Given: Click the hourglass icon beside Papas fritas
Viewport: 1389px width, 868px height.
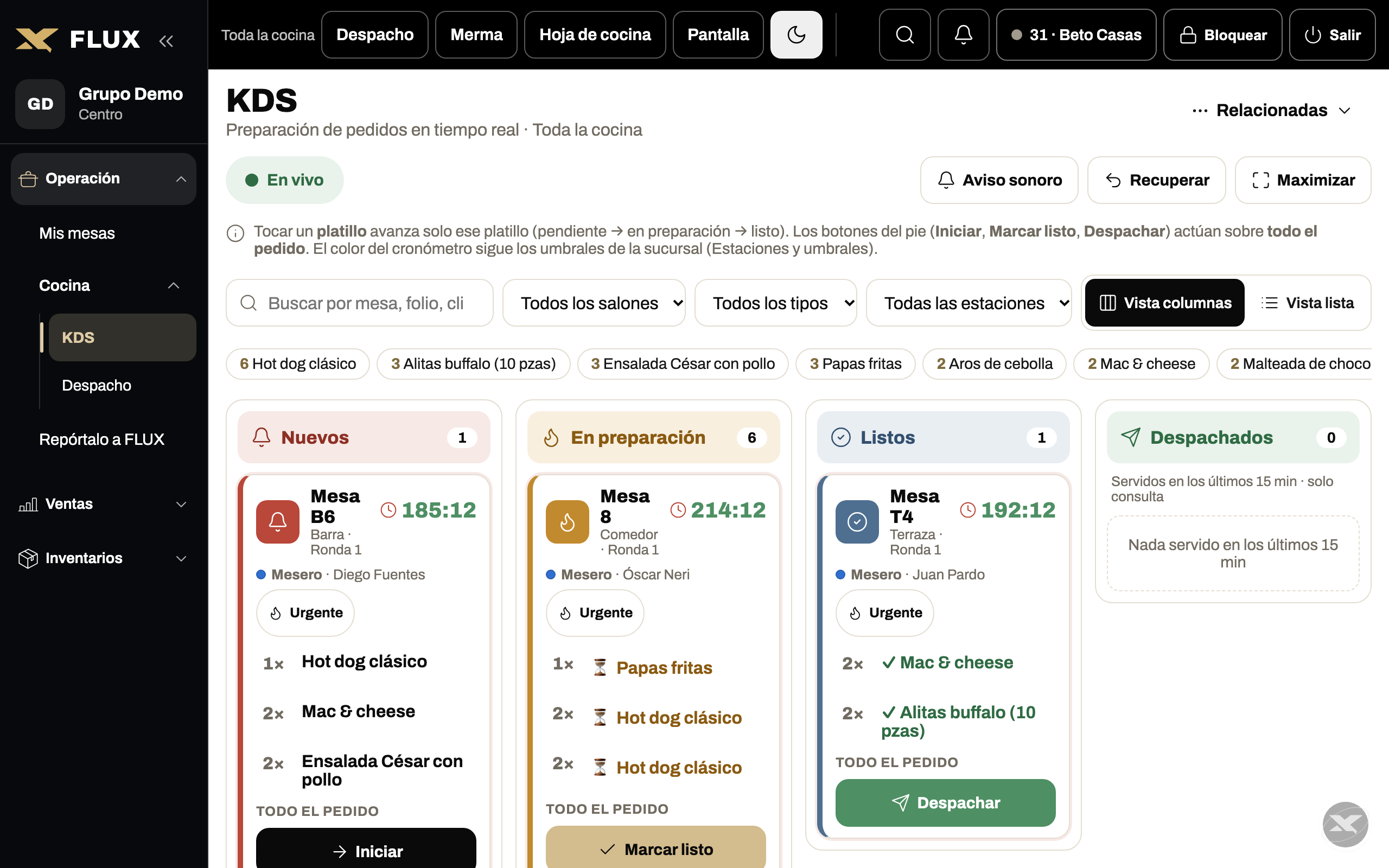Looking at the screenshot, I should tap(600, 668).
